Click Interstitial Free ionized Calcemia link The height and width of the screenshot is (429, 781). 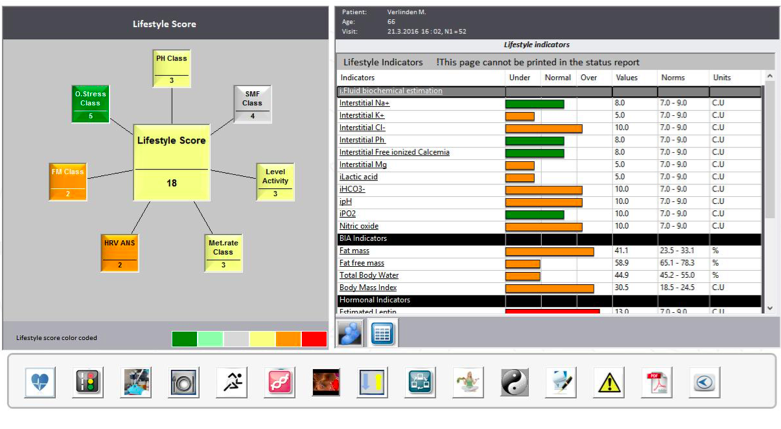[394, 152]
